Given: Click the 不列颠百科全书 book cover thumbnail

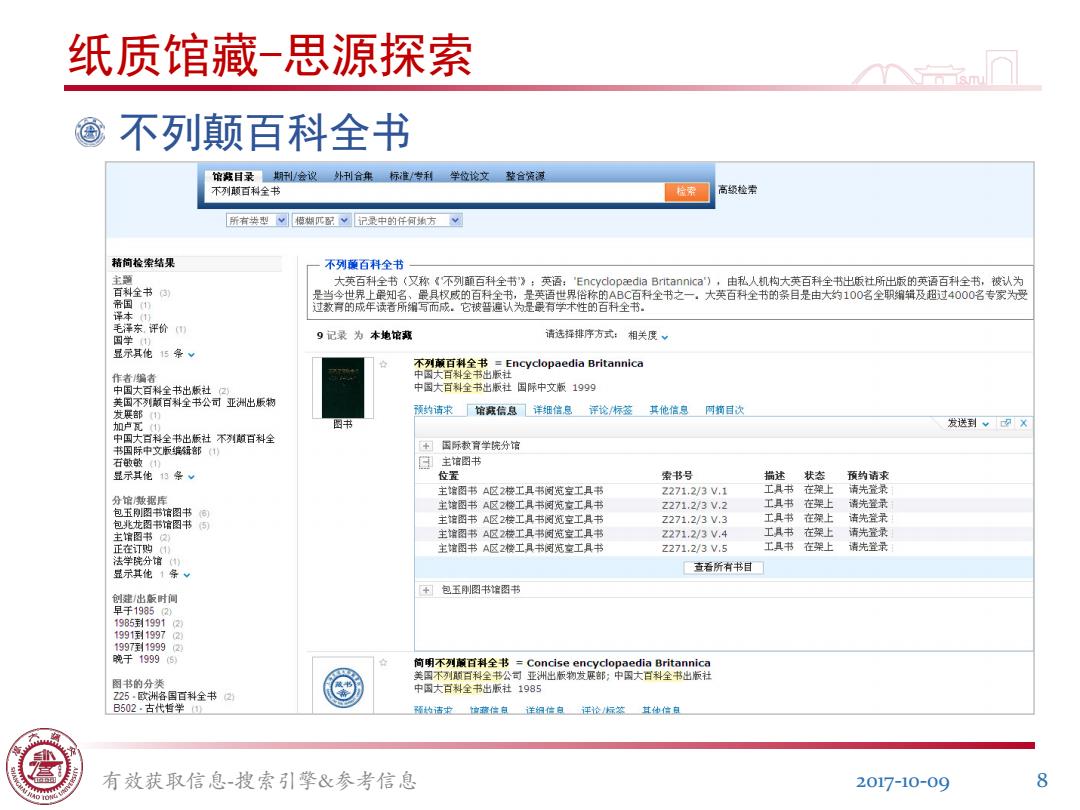Looking at the screenshot, I should click(x=343, y=388).
